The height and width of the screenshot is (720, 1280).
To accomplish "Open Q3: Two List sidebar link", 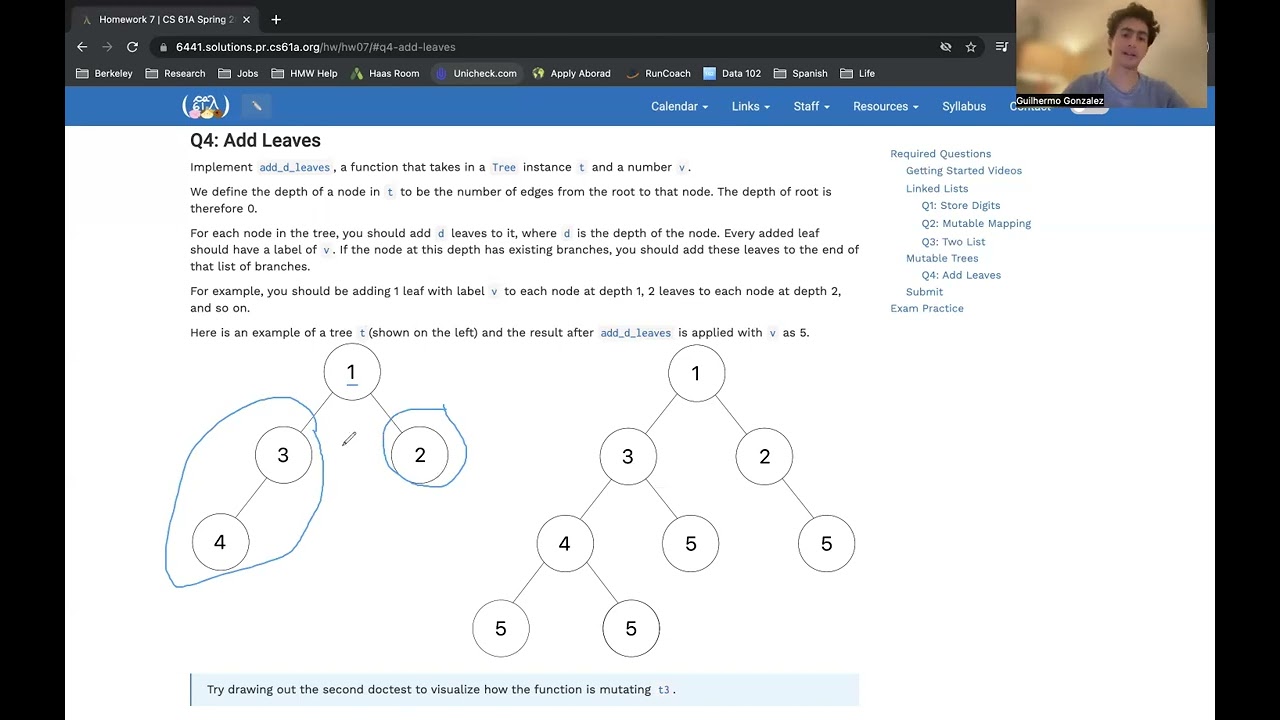I will [x=953, y=242].
